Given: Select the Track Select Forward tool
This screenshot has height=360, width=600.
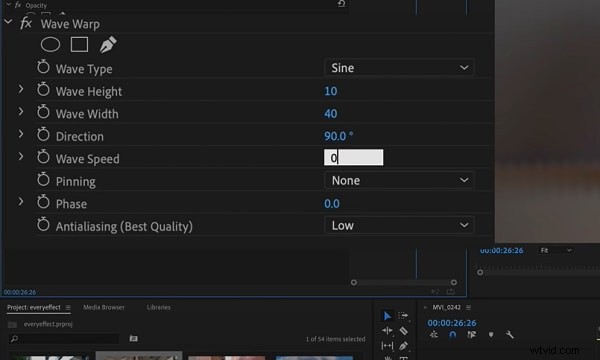Looking at the screenshot, I should coord(403,316).
